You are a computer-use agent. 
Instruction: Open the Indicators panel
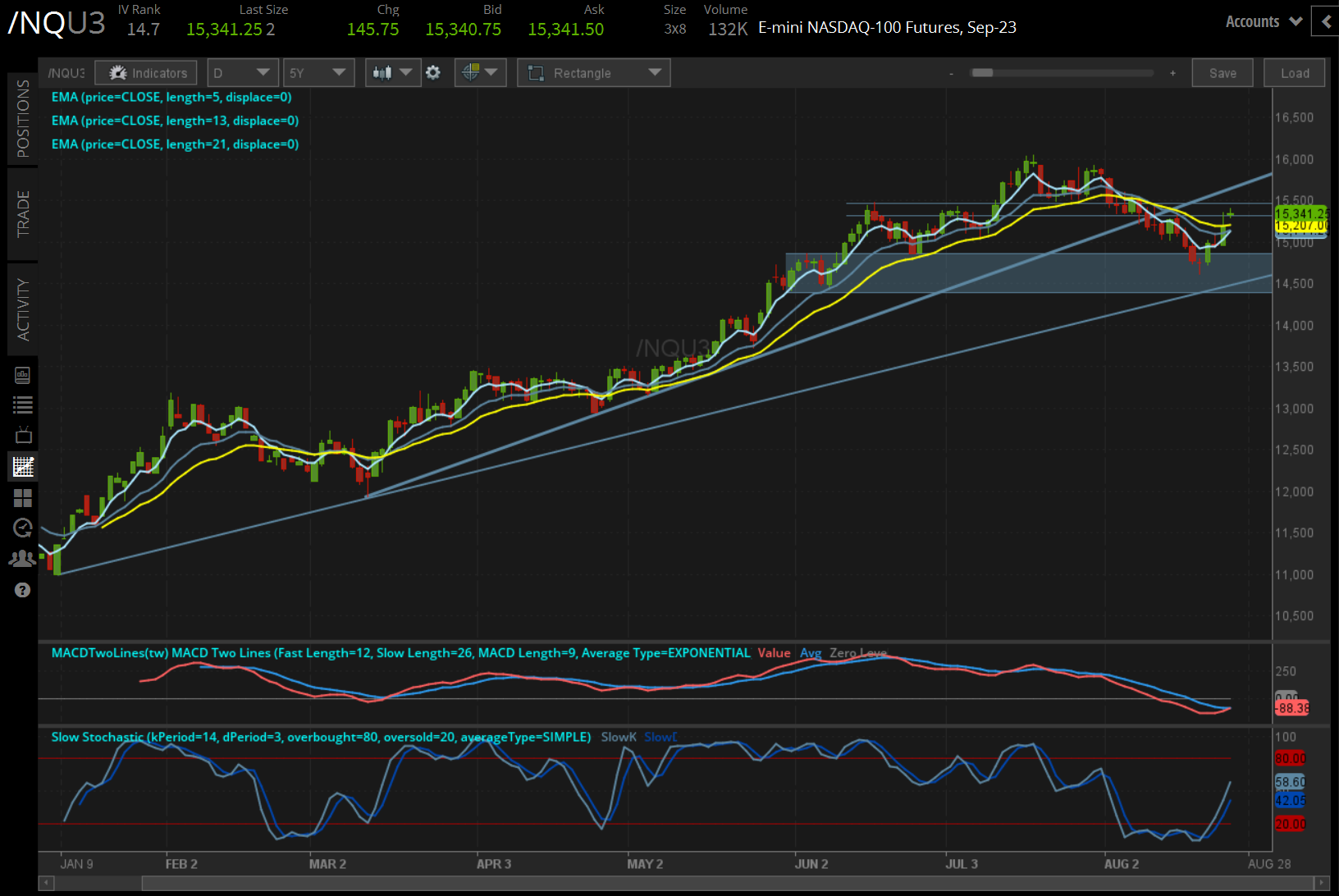[146, 73]
